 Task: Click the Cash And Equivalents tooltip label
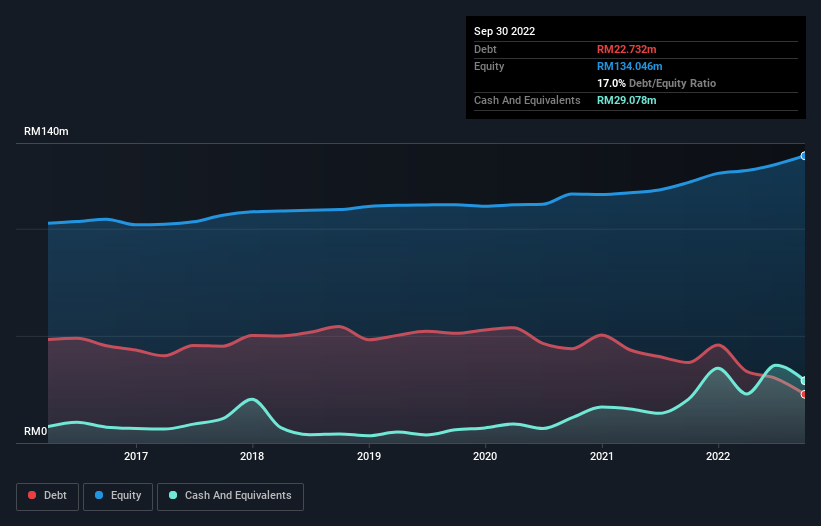527,100
